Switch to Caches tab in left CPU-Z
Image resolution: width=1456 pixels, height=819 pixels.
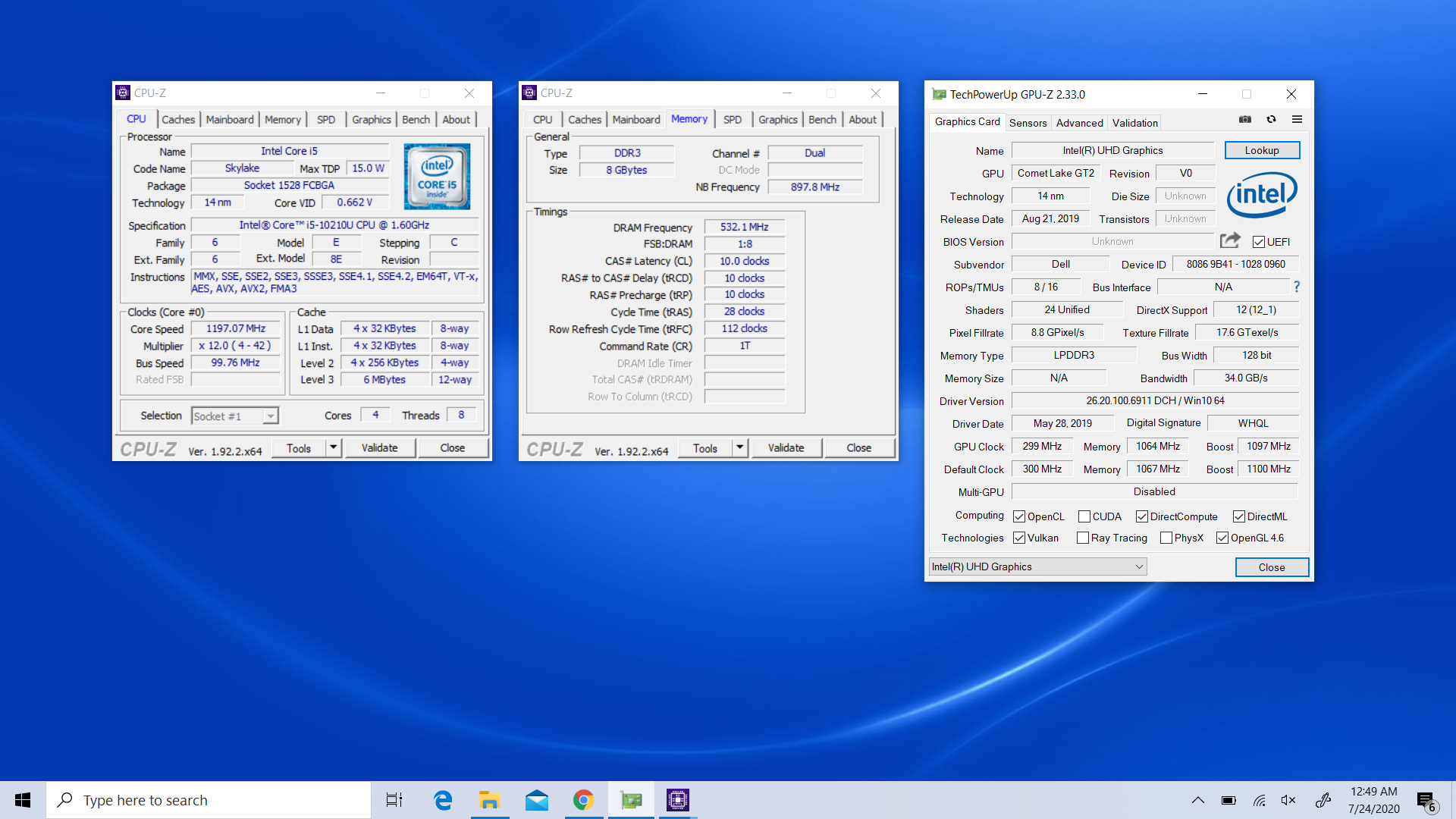click(178, 120)
